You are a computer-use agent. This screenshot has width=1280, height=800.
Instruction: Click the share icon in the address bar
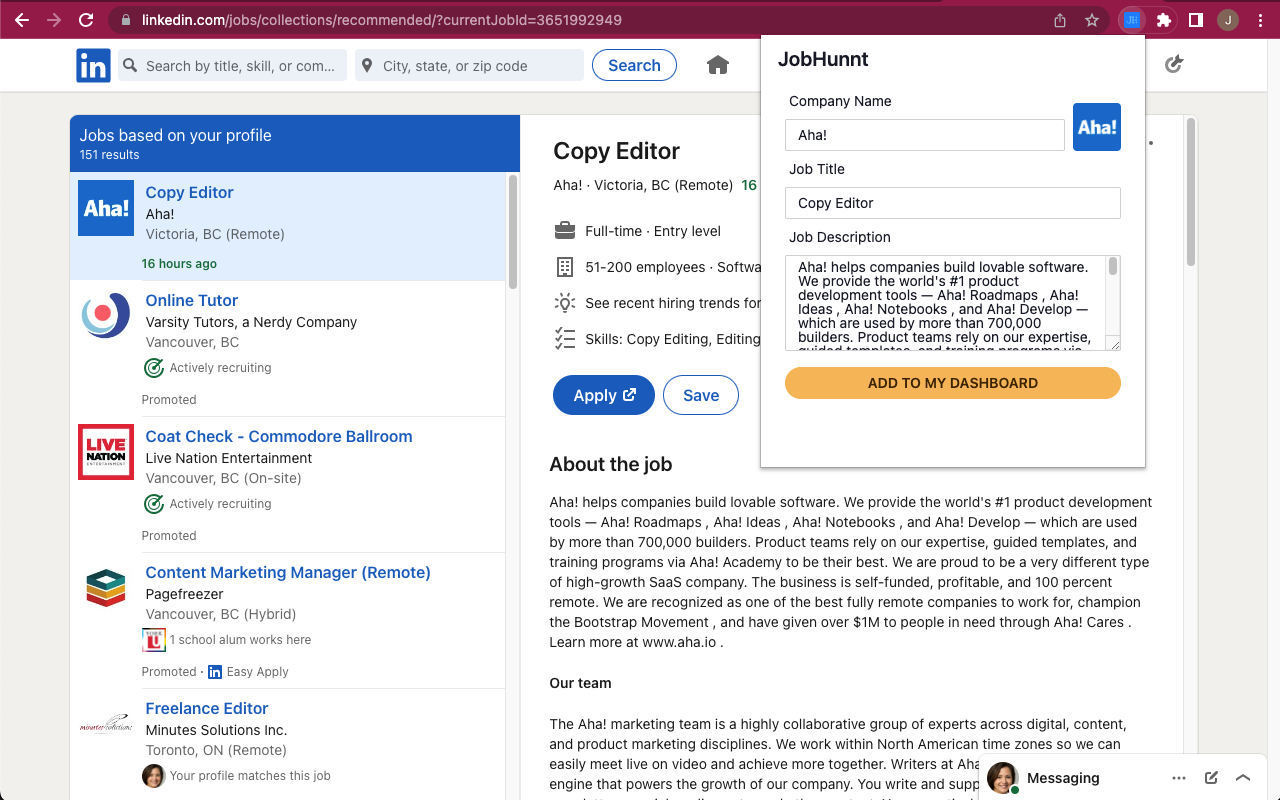click(1059, 19)
